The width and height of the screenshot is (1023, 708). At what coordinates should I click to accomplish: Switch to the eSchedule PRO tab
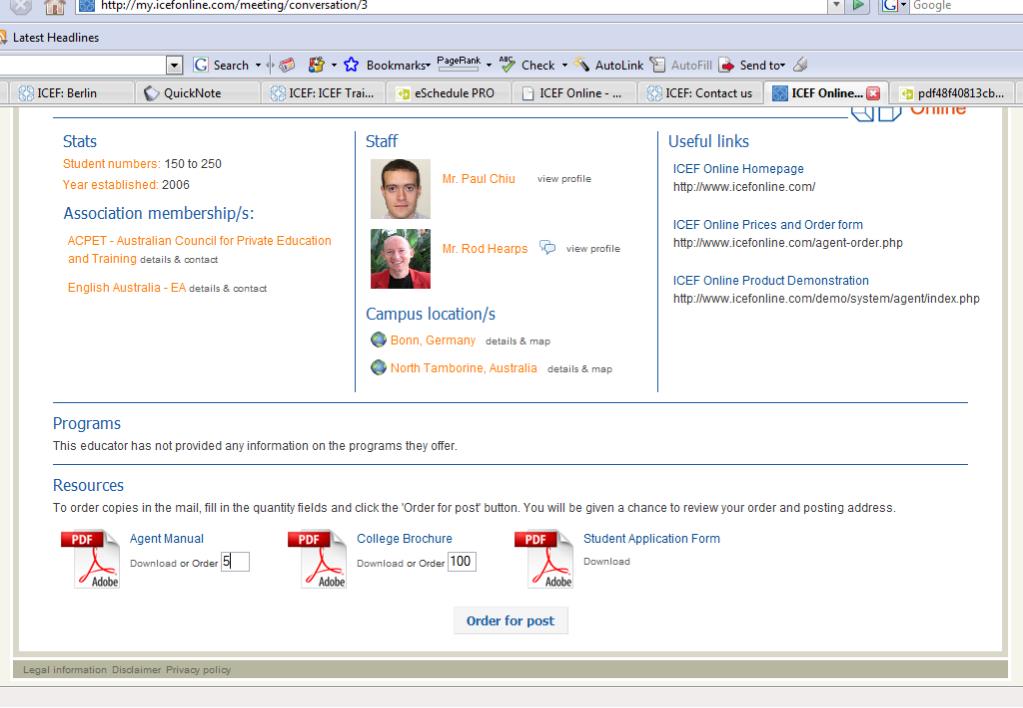pos(449,93)
